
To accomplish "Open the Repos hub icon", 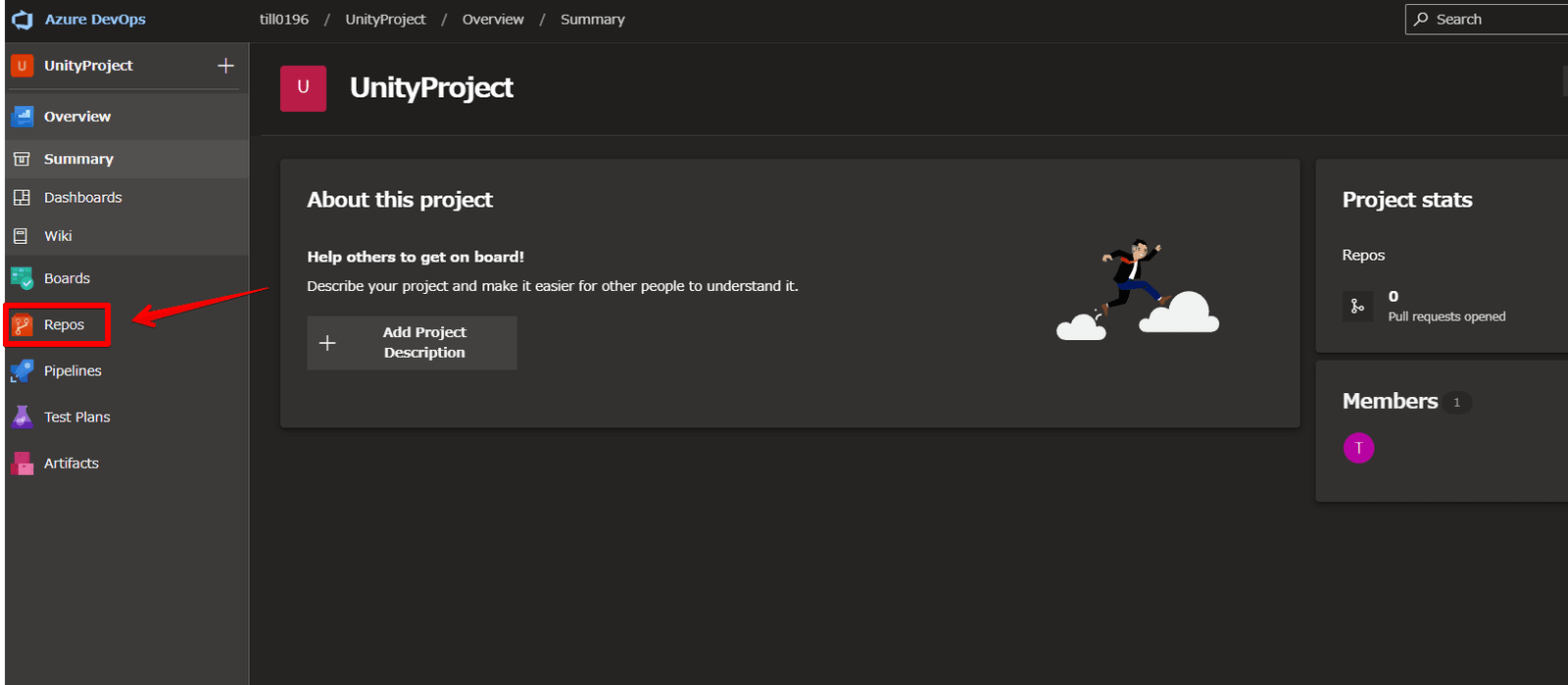I will tap(23, 325).
